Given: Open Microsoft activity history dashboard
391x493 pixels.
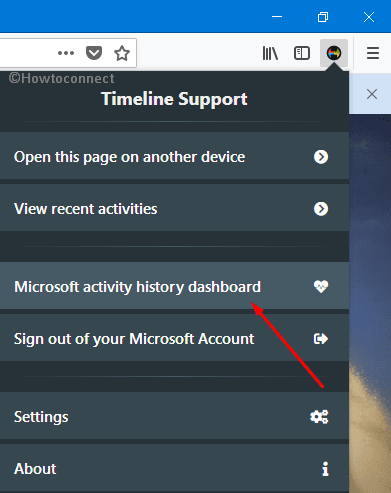Looking at the screenshot, I should [174, 286].
